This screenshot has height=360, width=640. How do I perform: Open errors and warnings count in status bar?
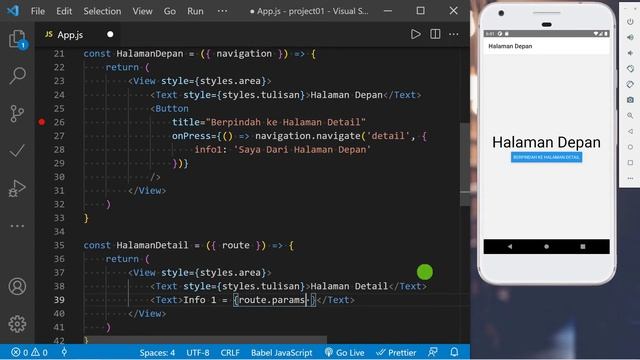tap(29, 352)
